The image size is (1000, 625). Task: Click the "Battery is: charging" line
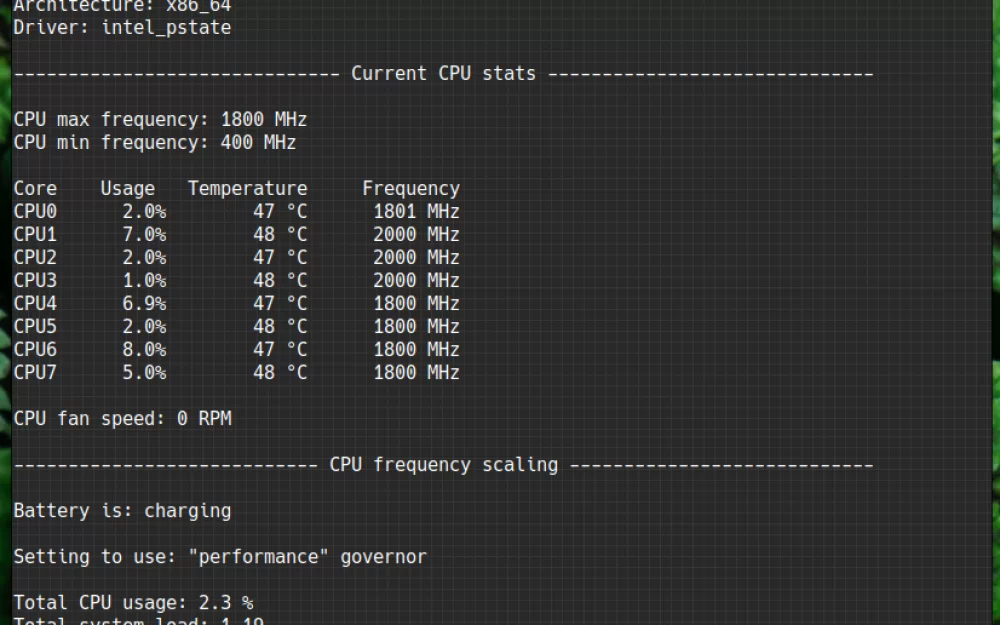(122, 511)
